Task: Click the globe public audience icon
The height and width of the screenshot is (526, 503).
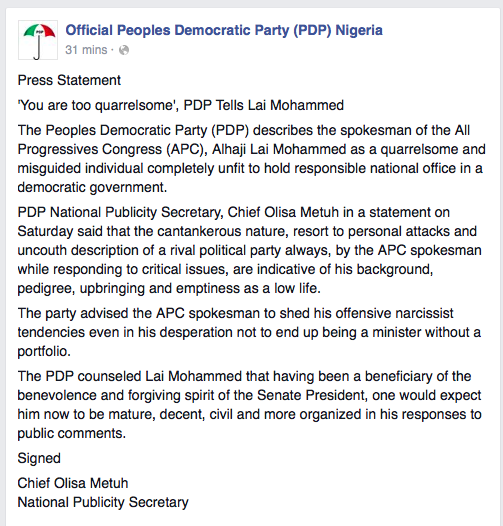Action: click(124, 50)
